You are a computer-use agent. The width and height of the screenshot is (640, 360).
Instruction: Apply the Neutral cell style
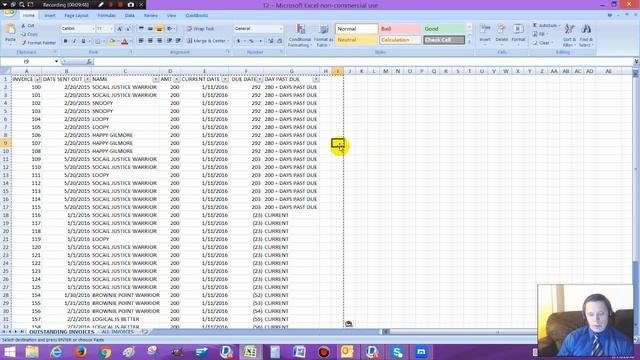tap(356, 40)
